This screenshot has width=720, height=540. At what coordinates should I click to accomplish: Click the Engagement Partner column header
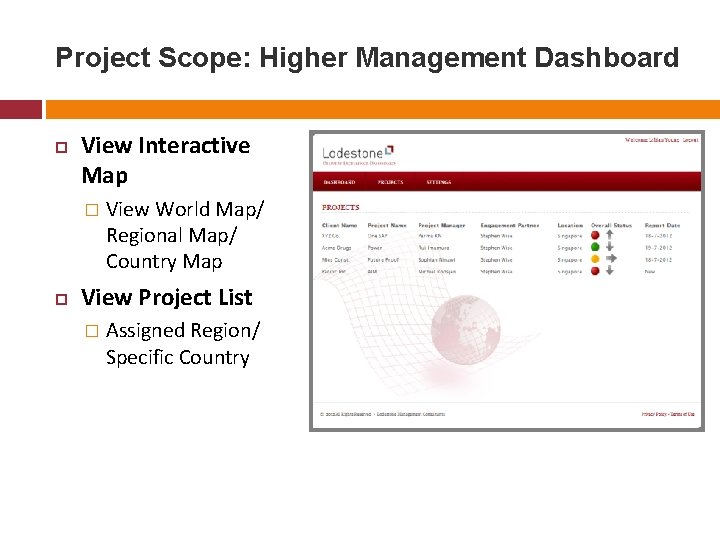point(510,225)
